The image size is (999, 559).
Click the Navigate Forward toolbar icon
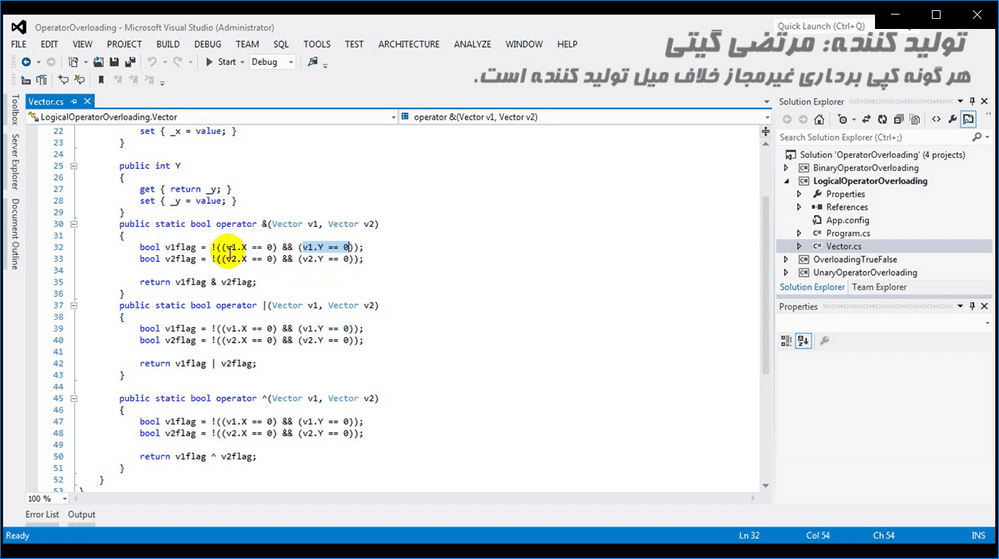coord(51,62)
